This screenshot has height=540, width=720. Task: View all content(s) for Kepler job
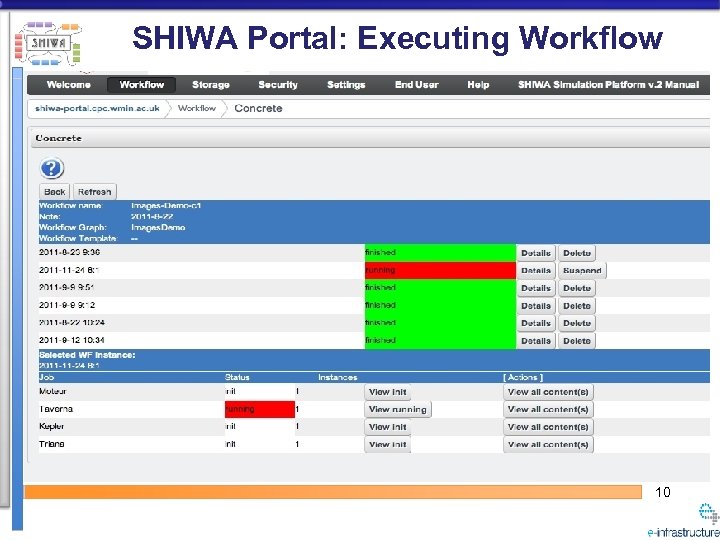(x=548, y=427)
